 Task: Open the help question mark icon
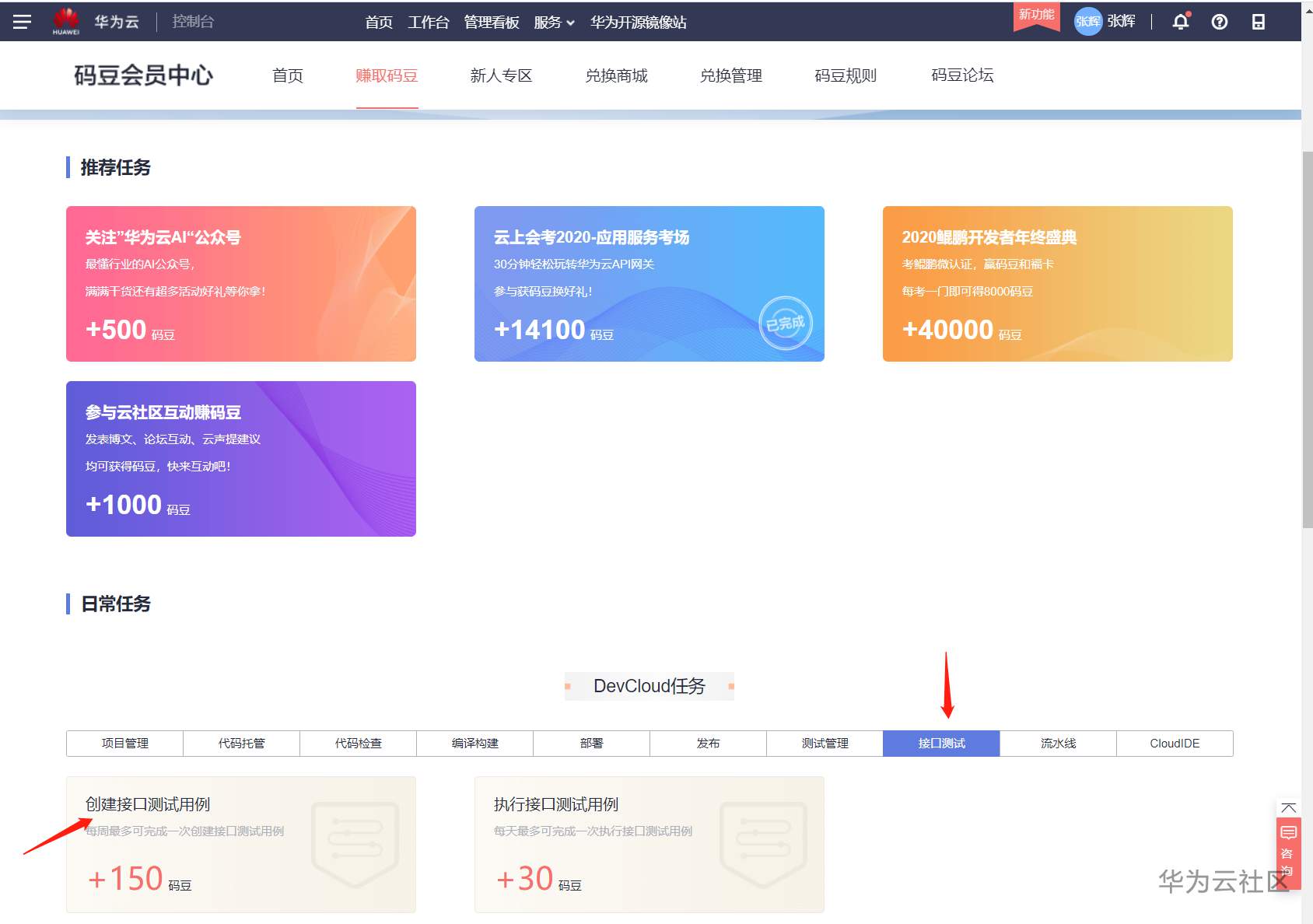coord(1220,22)
